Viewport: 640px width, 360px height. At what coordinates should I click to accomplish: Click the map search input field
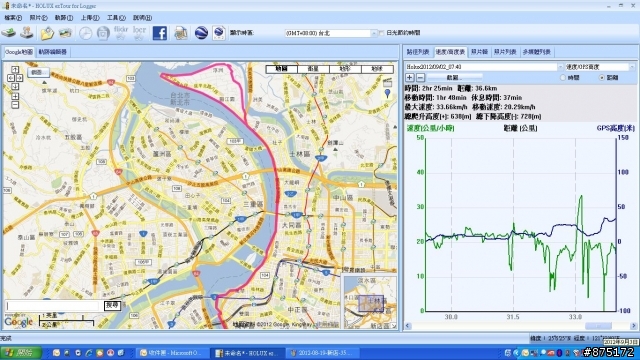coord(53,305)
